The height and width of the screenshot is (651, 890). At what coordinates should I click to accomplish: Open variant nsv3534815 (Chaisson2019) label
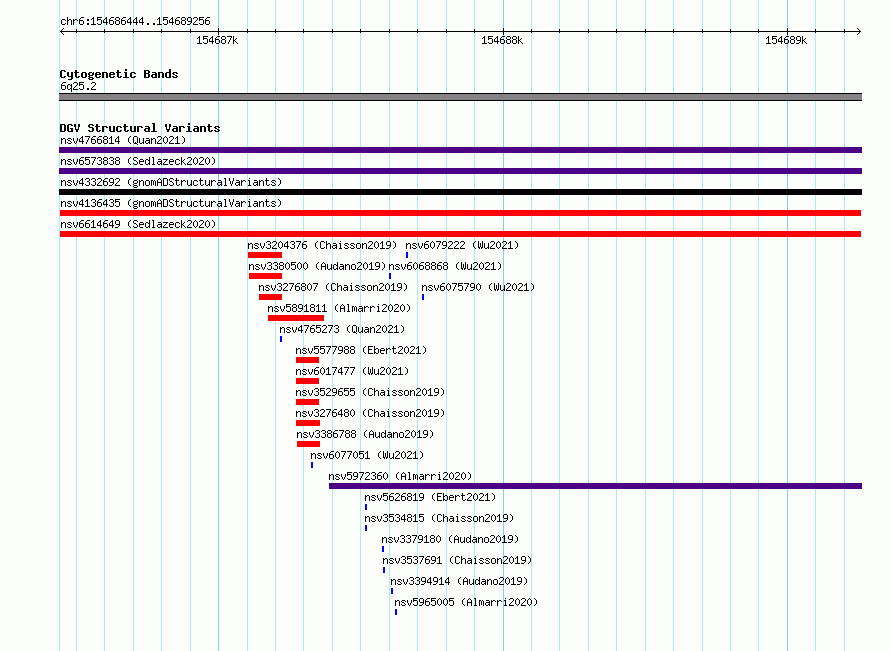[439, 518]
